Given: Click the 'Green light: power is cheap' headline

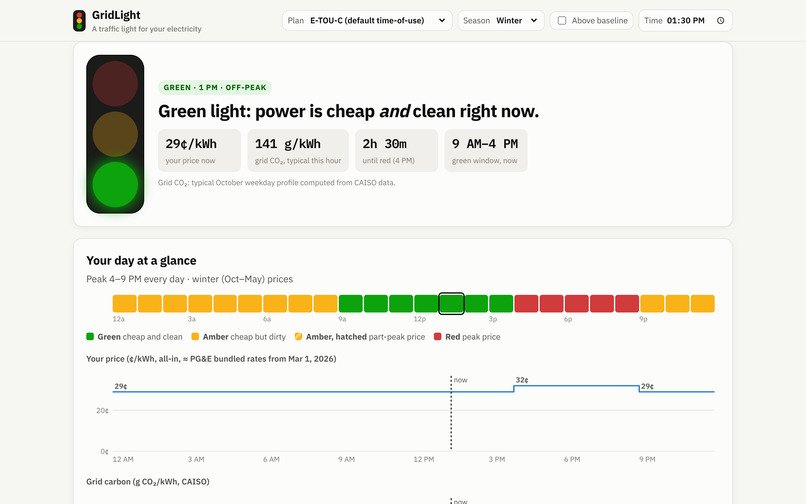Looking at the screenshot, I should [349, 111].
